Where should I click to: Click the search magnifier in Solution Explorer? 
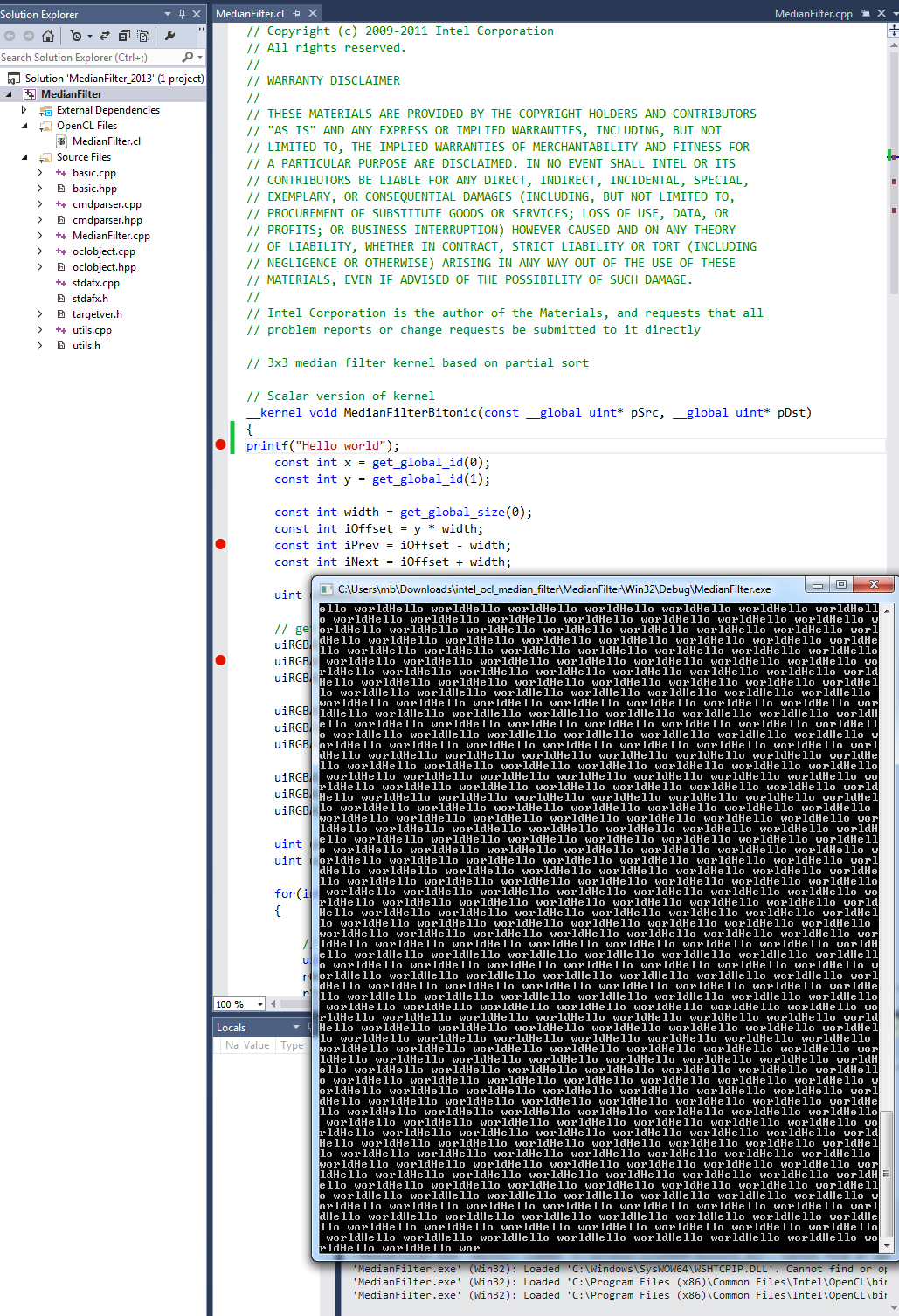187,57
